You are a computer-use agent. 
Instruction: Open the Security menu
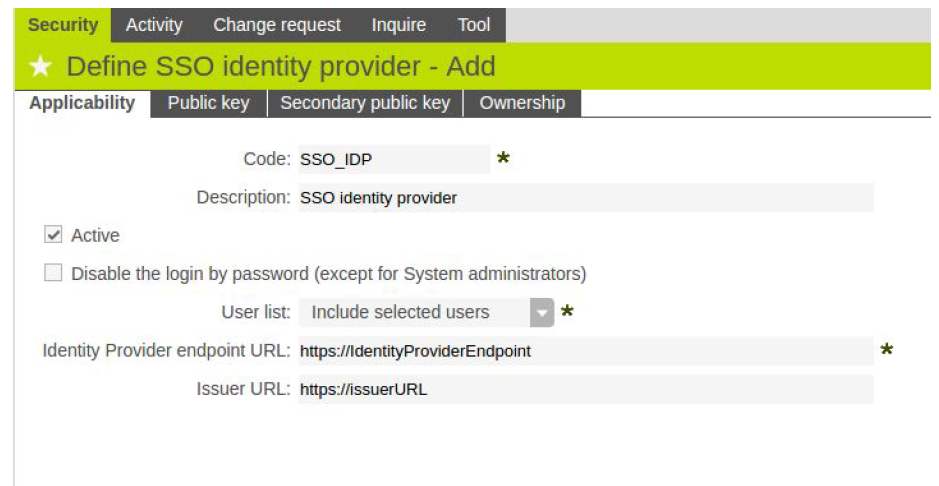(63, 25)
